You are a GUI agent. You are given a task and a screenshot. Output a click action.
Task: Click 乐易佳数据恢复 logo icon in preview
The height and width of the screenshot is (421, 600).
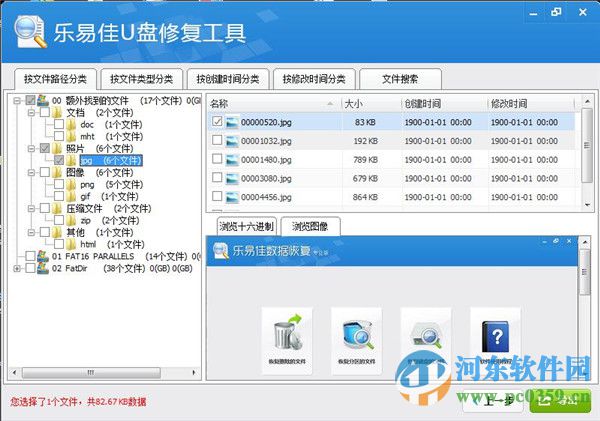pos(220,251)
